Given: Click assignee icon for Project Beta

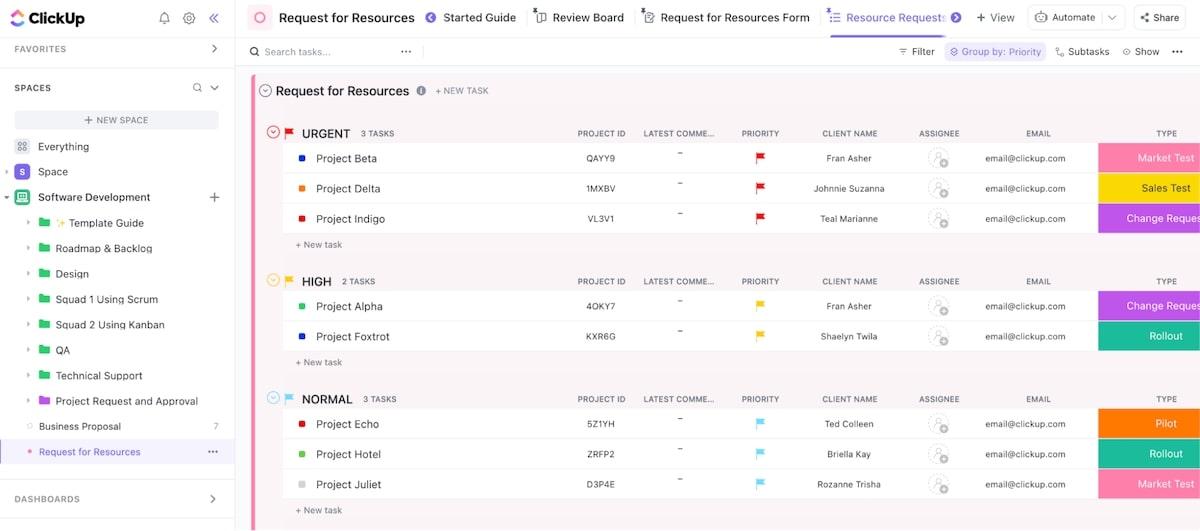Looking at the screenshot, I should 938,158.
